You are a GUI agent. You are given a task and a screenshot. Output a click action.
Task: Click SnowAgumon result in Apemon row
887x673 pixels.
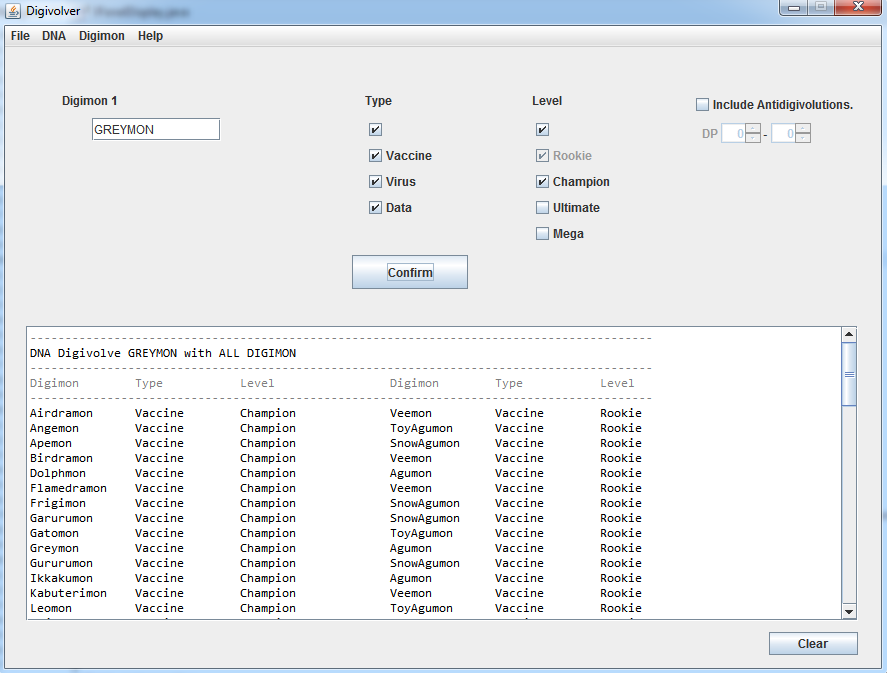[425, 443]
